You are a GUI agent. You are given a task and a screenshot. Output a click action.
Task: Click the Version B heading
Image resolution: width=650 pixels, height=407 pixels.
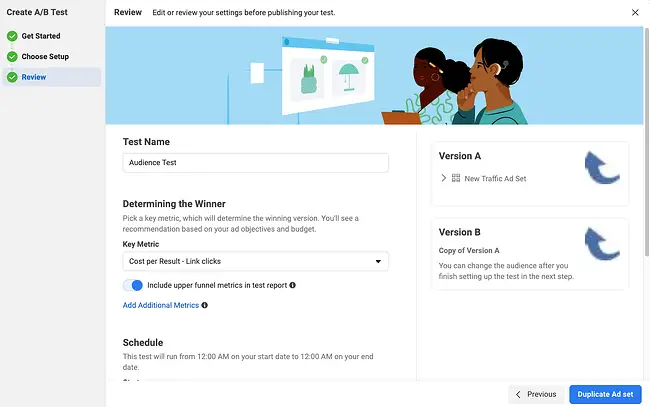tap(459, 232)
